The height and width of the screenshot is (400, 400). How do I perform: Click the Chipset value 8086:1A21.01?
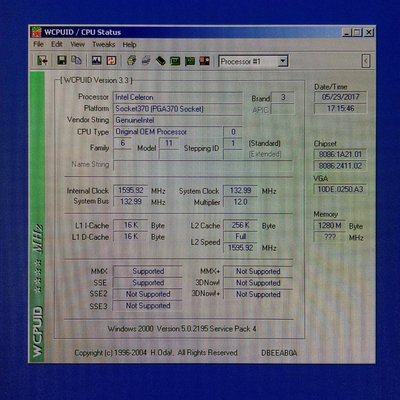click(x=340, y=154)
